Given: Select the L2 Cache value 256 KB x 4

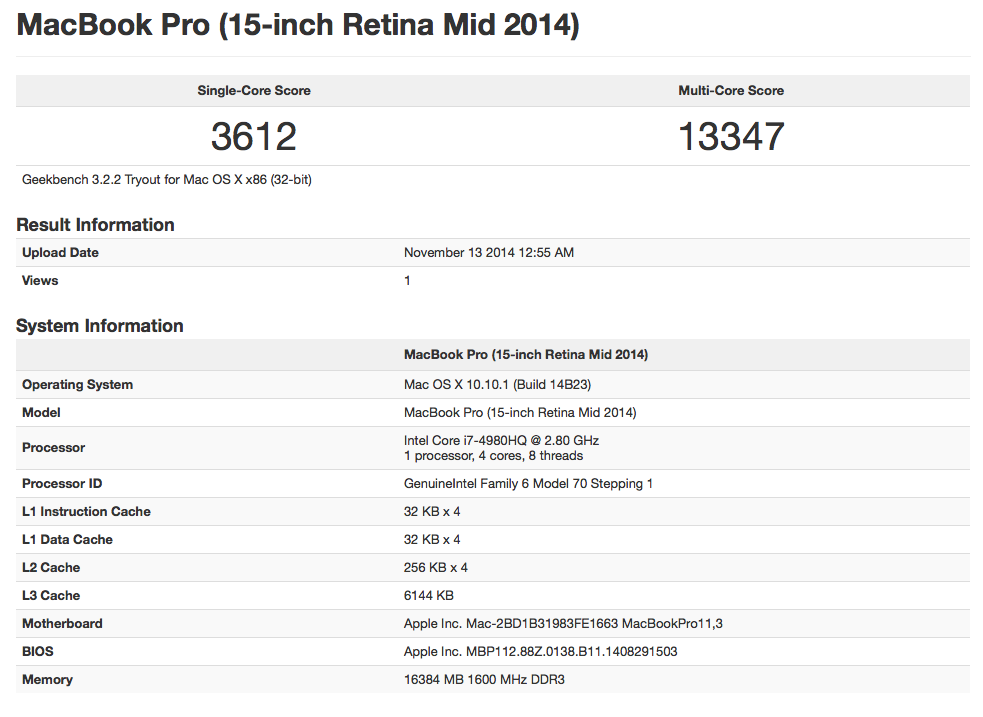Looking at the screenshot, I should [436, 568].
